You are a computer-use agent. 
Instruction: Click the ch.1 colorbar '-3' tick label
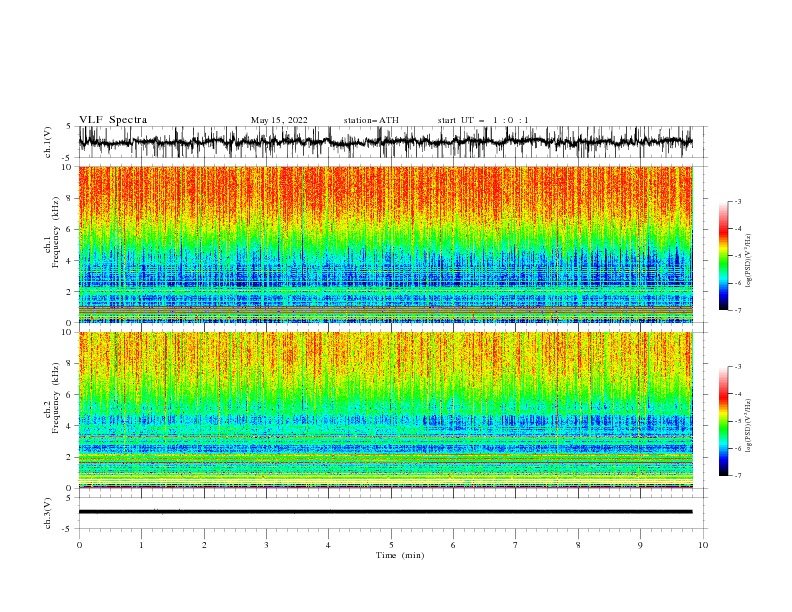737,201
